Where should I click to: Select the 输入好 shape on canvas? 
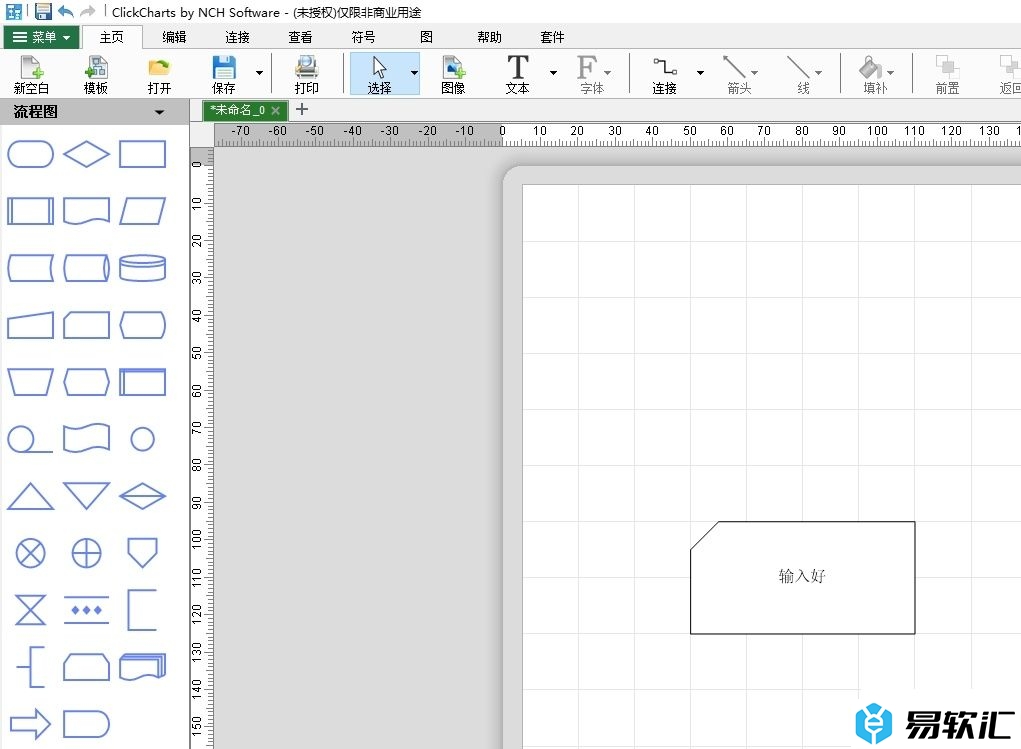[802, 577]
